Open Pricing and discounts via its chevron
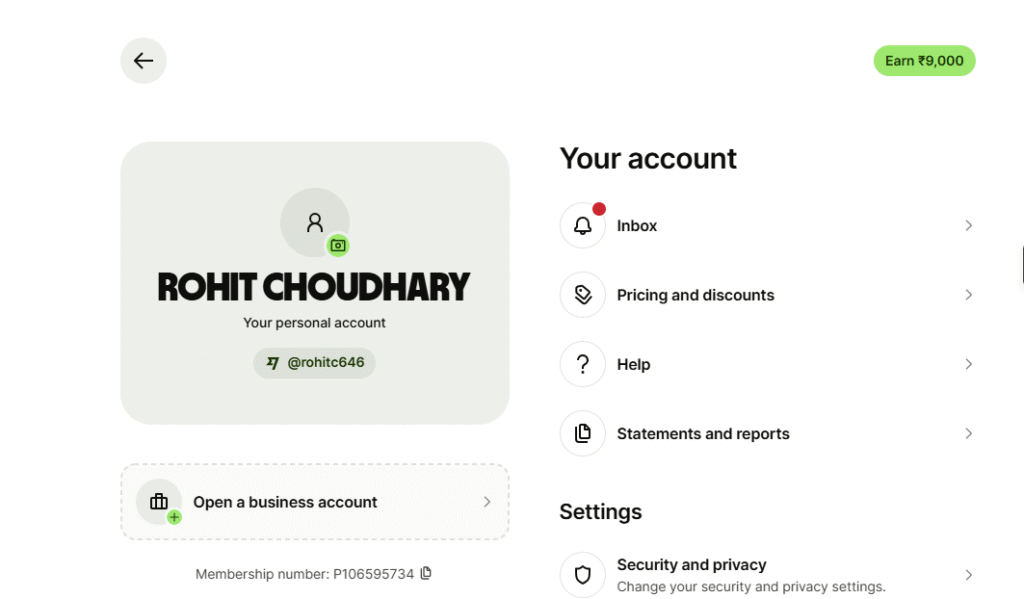This screenshot has height=599, width=1024. [x=968, y=294]
